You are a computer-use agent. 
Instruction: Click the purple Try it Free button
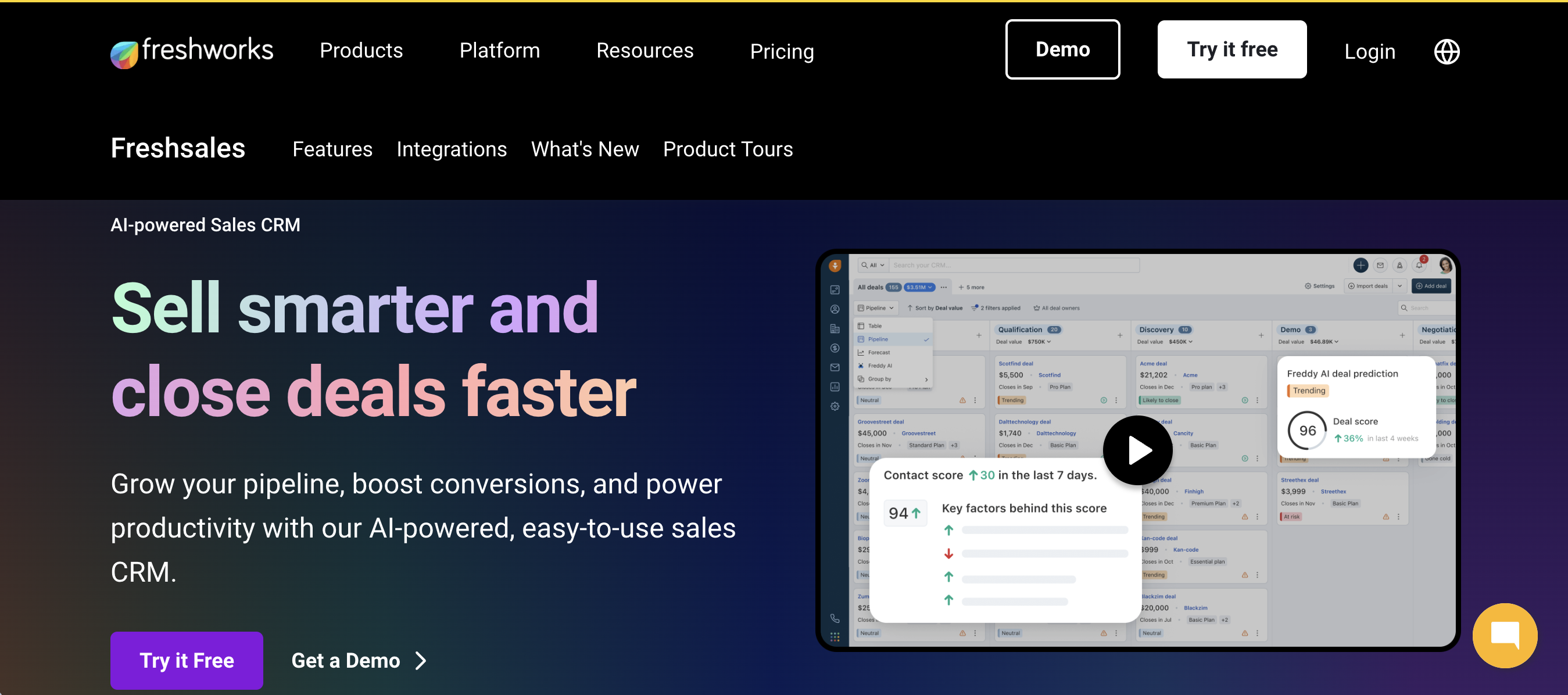click(187, 660)
